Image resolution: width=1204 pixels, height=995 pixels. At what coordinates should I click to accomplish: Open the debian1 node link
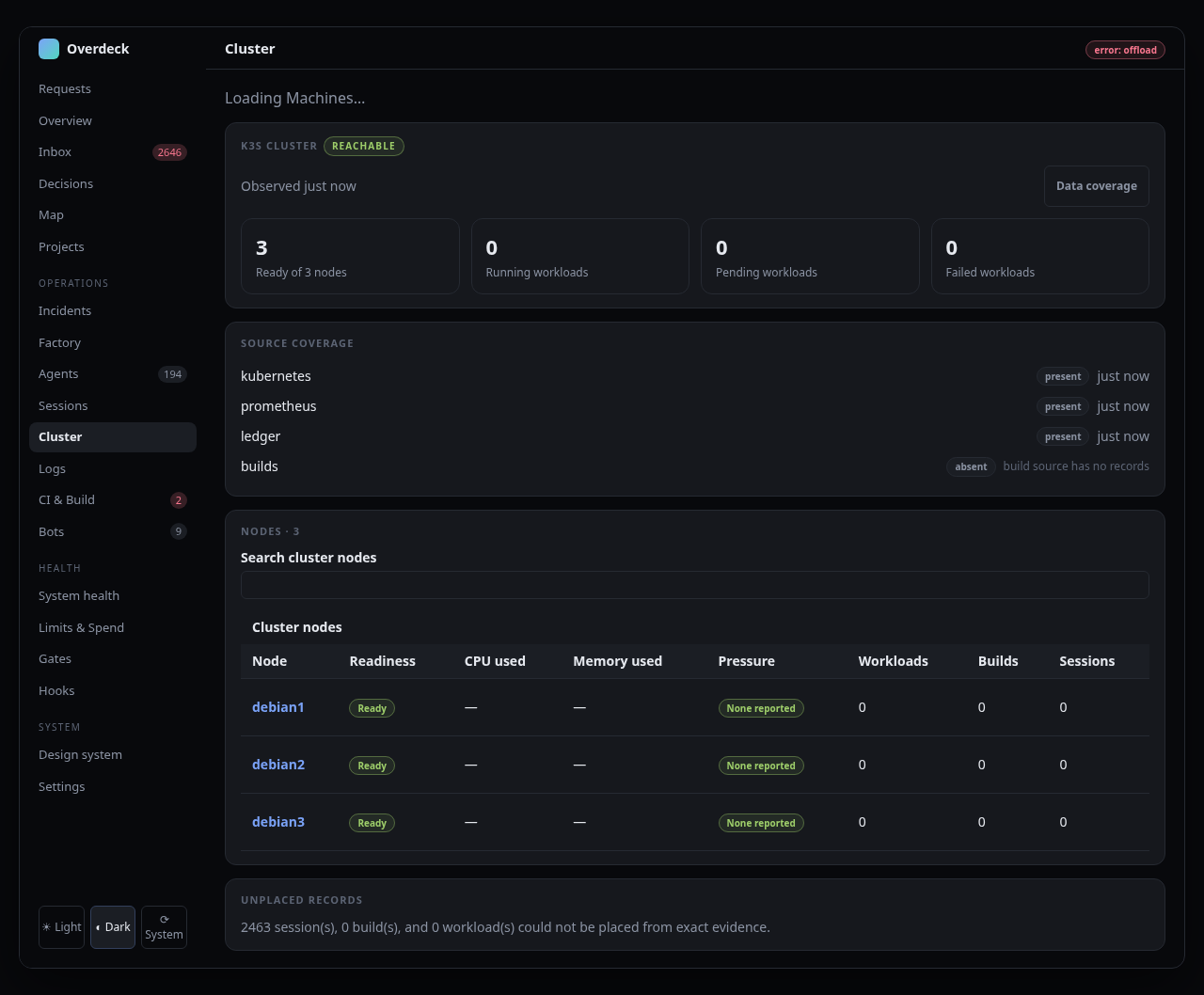tap(278, 707)
